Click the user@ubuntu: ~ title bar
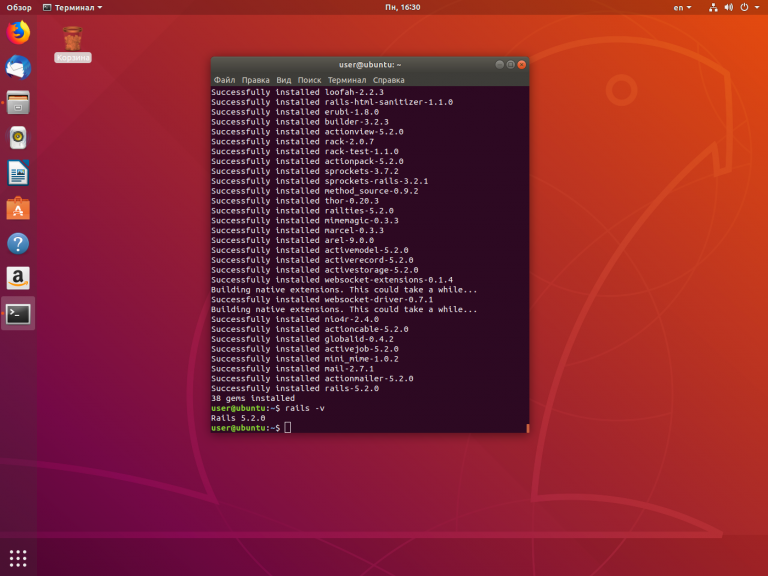The width and height of the screenshot is (768, 576). point(370,65)
